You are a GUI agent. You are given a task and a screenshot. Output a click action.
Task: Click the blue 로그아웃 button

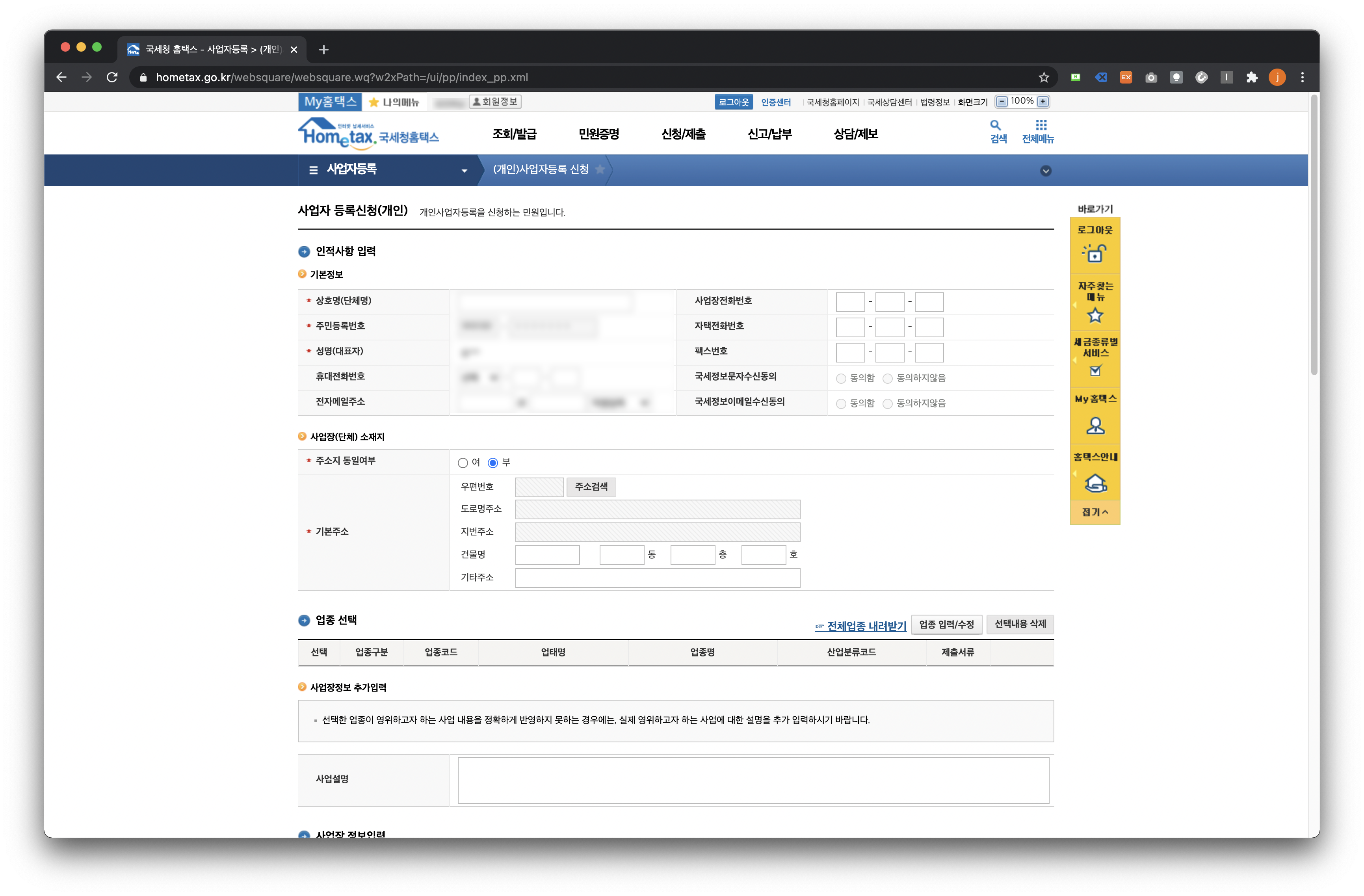[x=733, y=102]
